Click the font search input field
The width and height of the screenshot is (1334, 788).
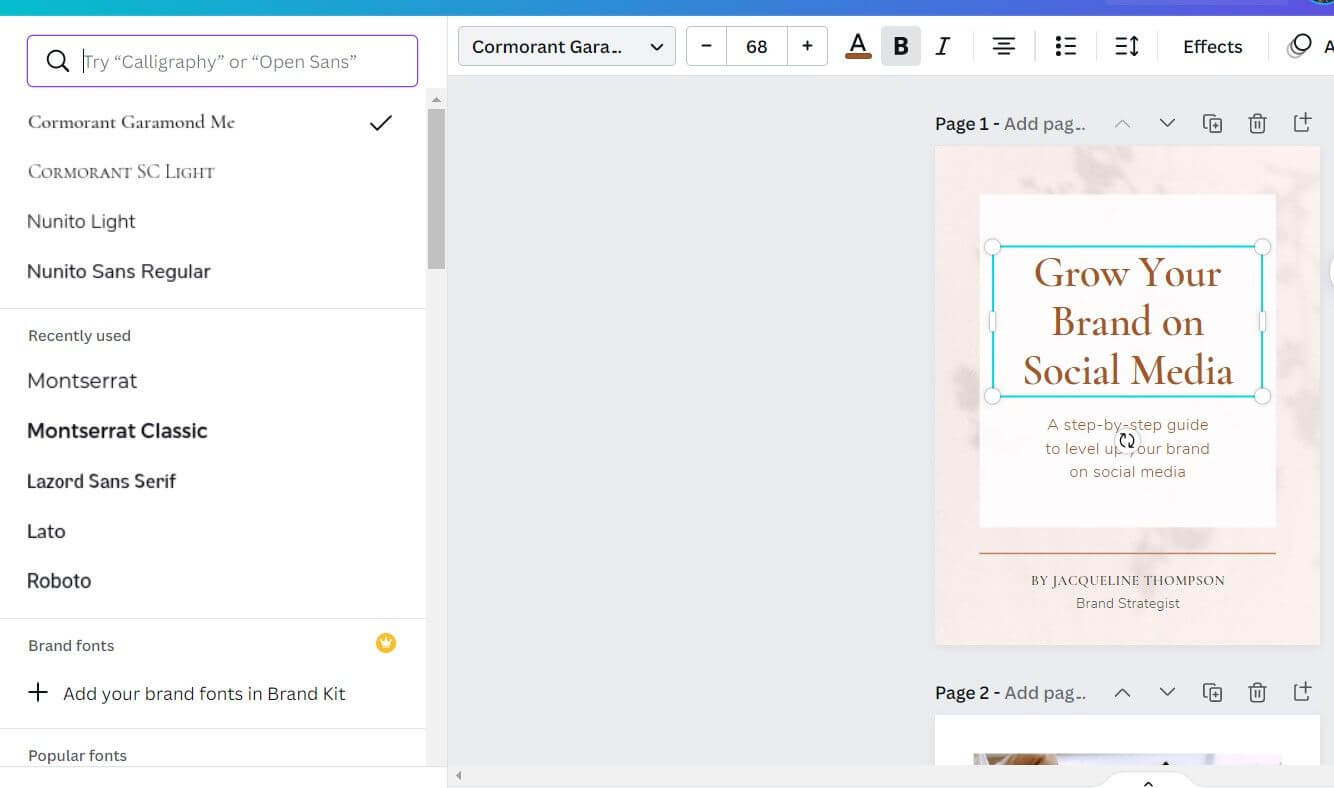coord(222,61)
